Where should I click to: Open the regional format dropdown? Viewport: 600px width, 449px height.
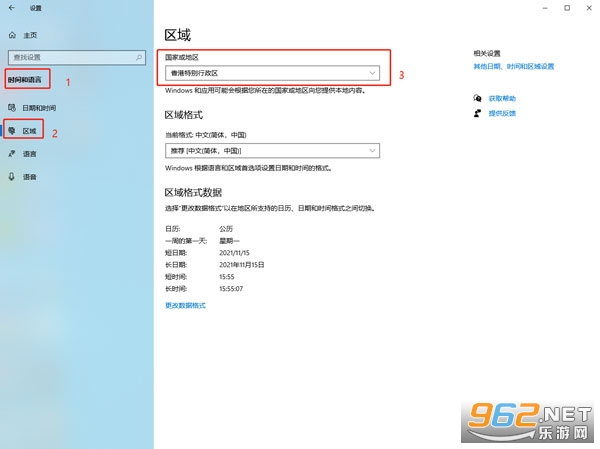[272, 151]
